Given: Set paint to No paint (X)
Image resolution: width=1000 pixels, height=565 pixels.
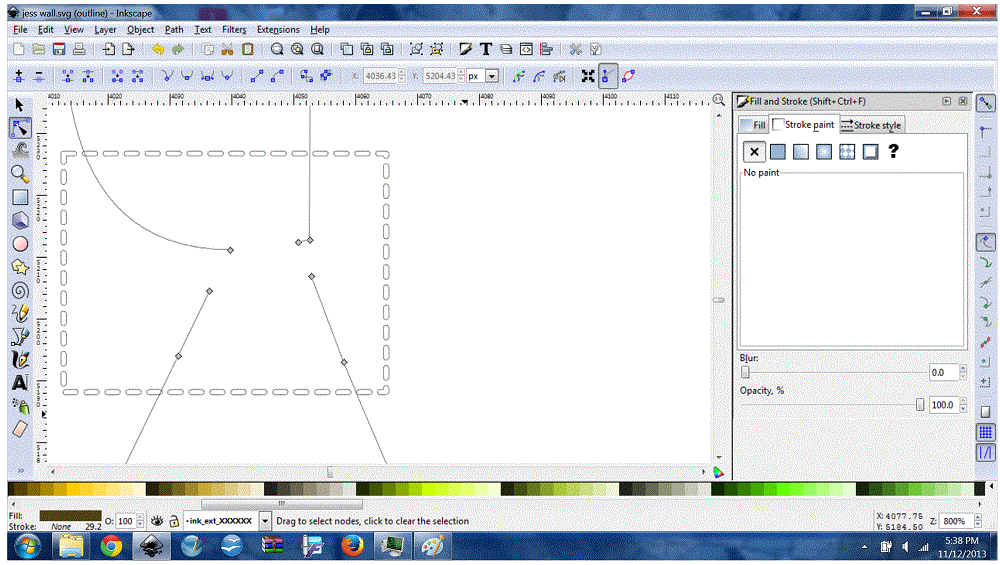Looking at the screenshot, I should coord(754,152).
